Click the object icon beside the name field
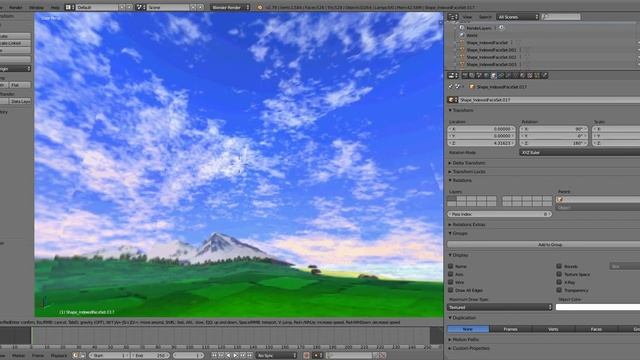 pos(453,100)
